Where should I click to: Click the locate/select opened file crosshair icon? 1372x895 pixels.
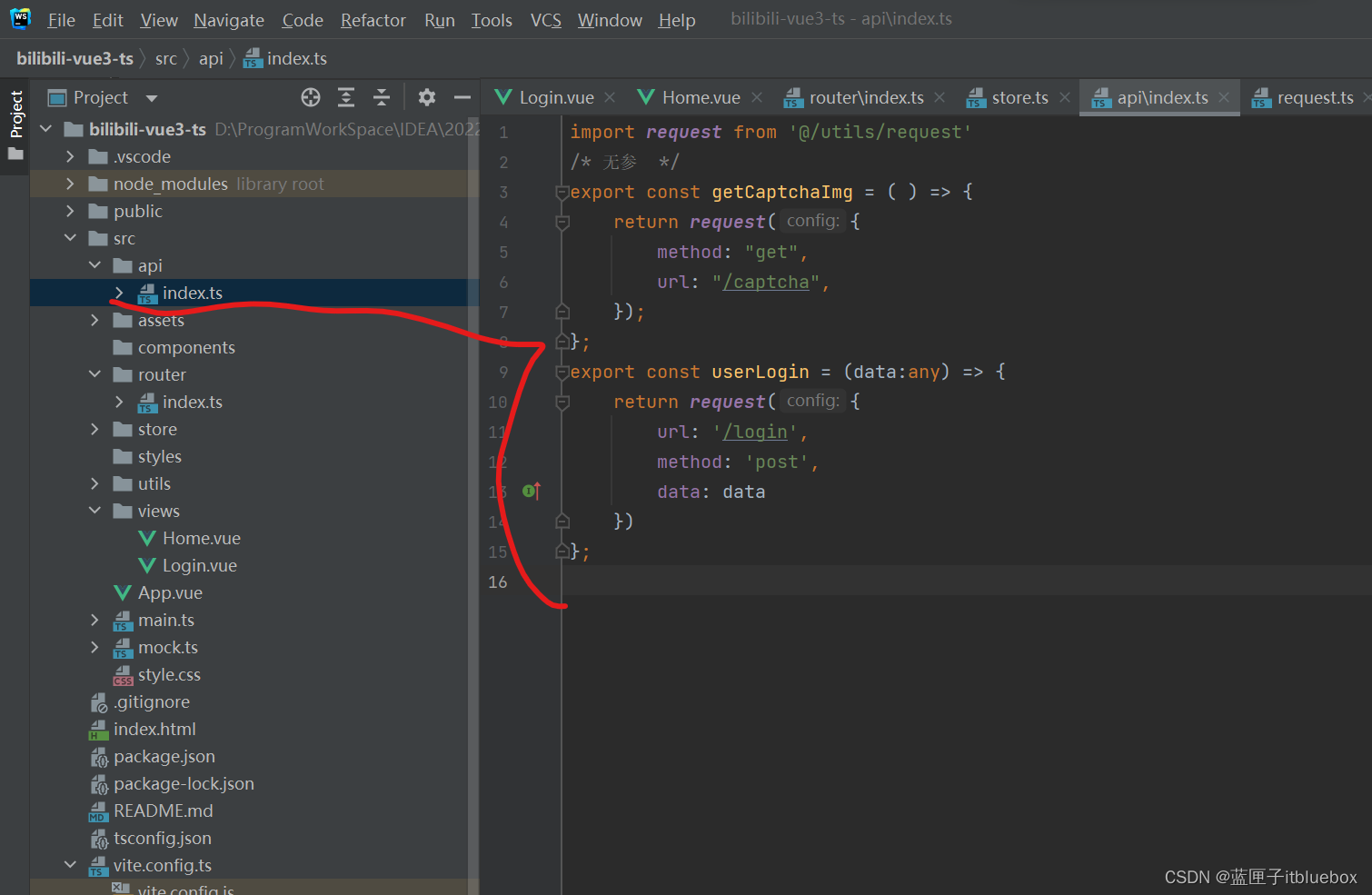(x=311, y=97)
